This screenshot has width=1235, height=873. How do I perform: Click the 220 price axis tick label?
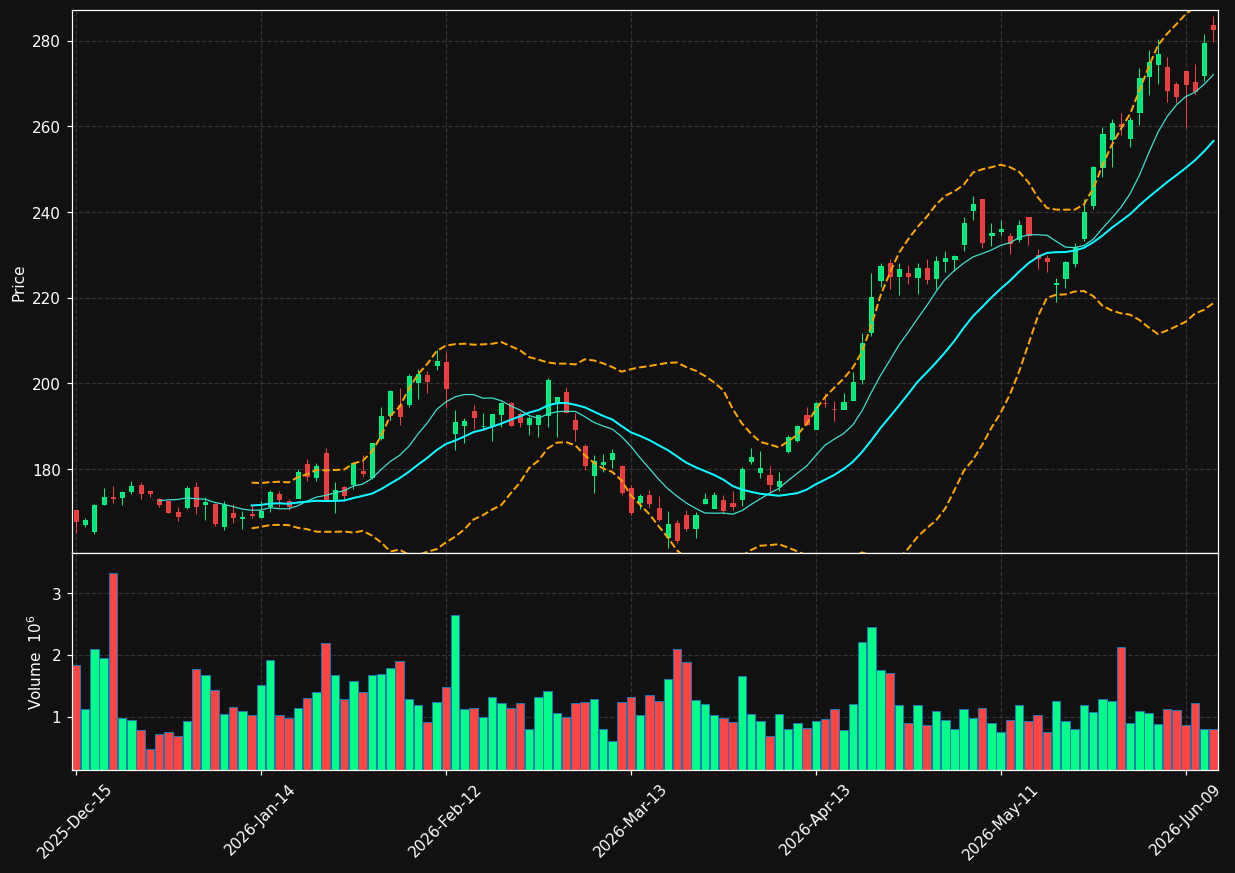48,298
